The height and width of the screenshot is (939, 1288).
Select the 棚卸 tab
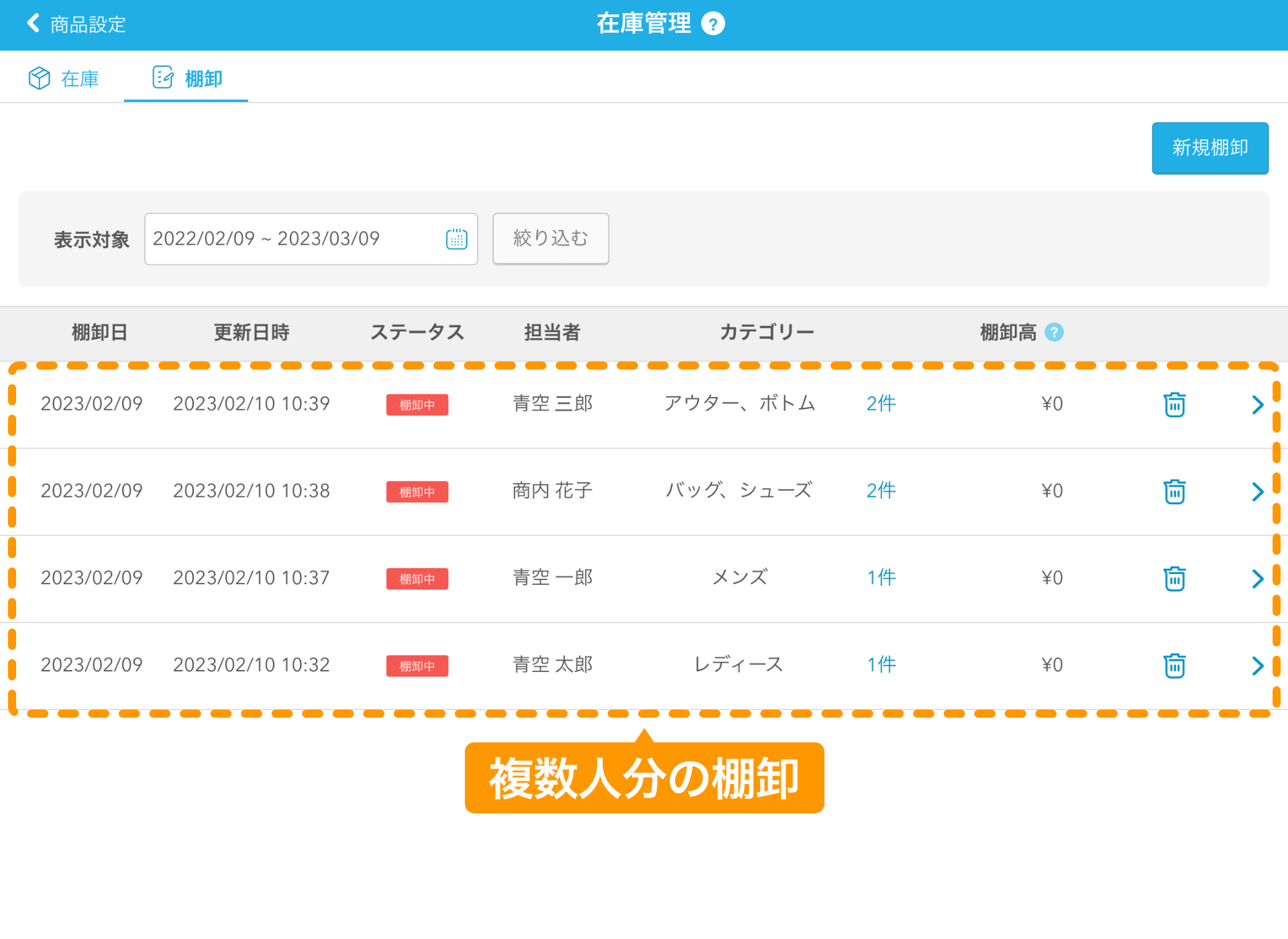(187, 78)
